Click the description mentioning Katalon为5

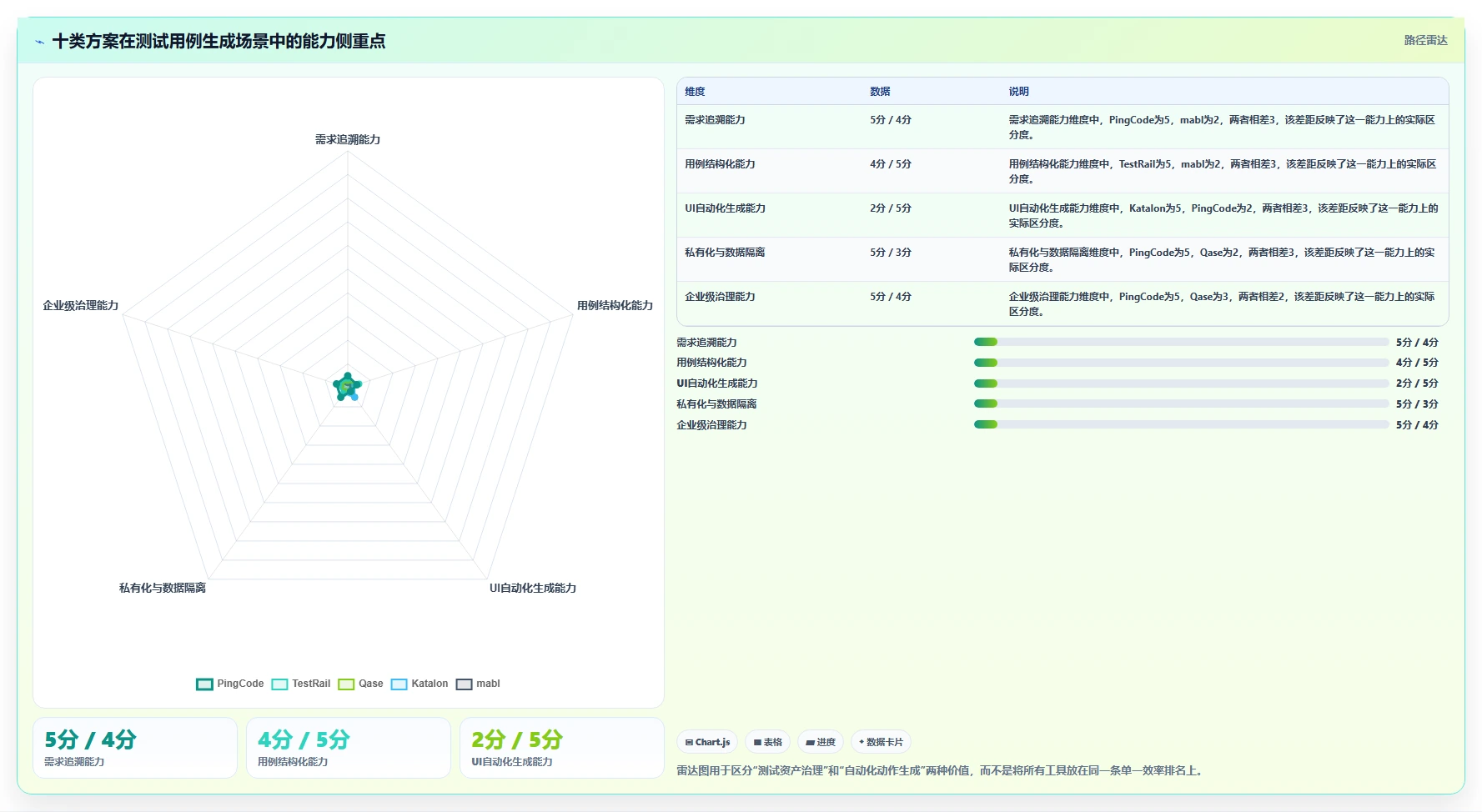coord(1223,216)
